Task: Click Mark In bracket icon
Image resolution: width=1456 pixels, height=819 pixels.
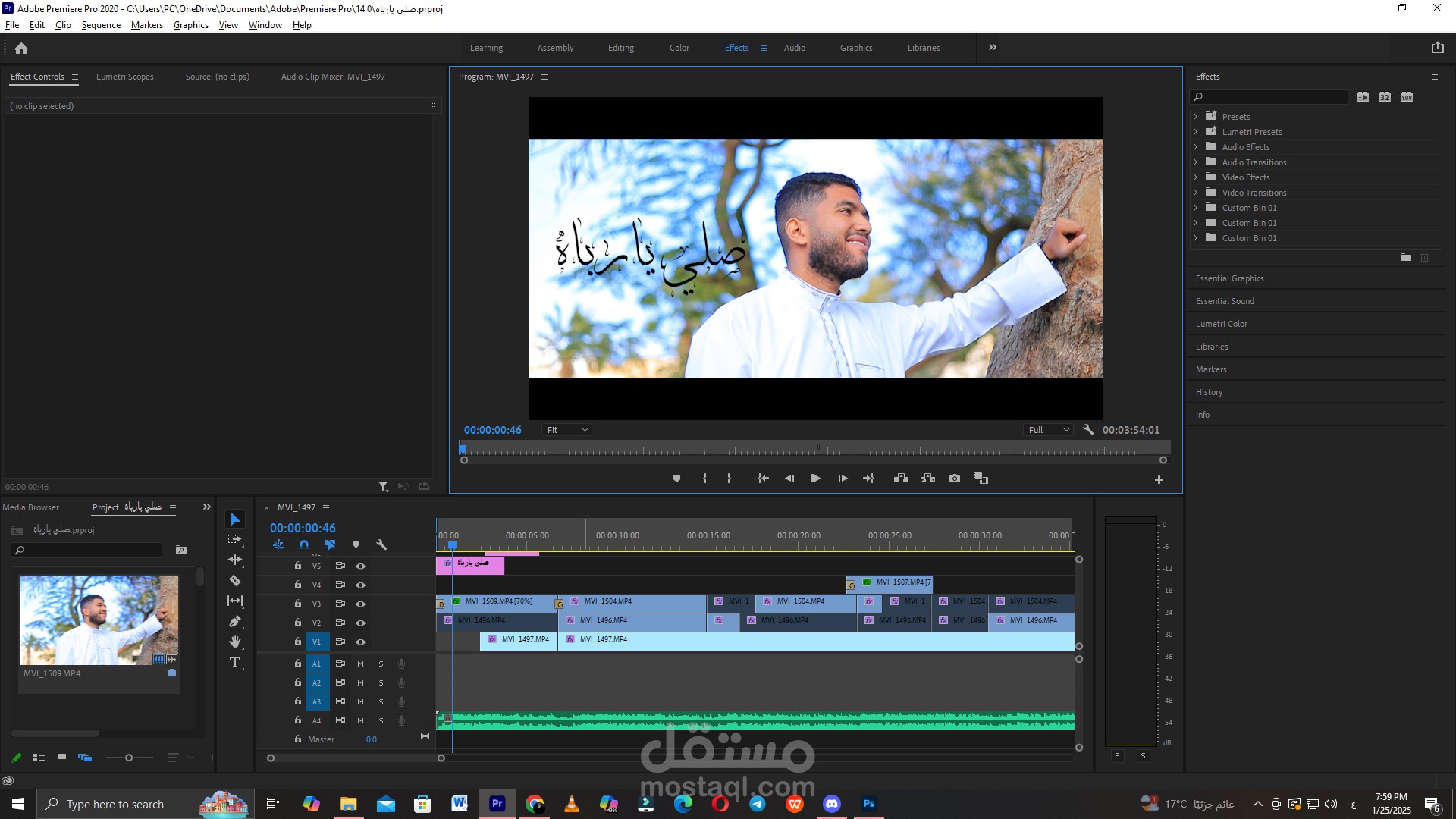Action: pyautogui.click(x=704, y=479)
